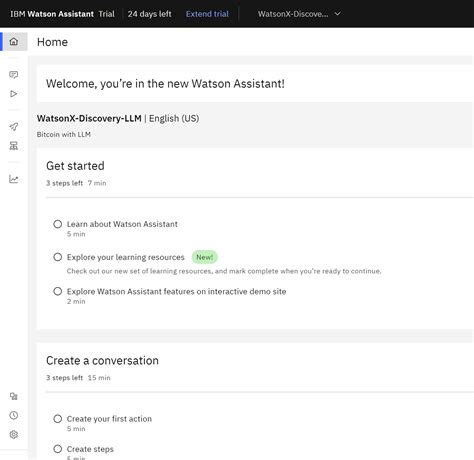
Task: Click 'WatsonX-Discovery-LLM' assistant name
Action: click(x=89, y=118)
